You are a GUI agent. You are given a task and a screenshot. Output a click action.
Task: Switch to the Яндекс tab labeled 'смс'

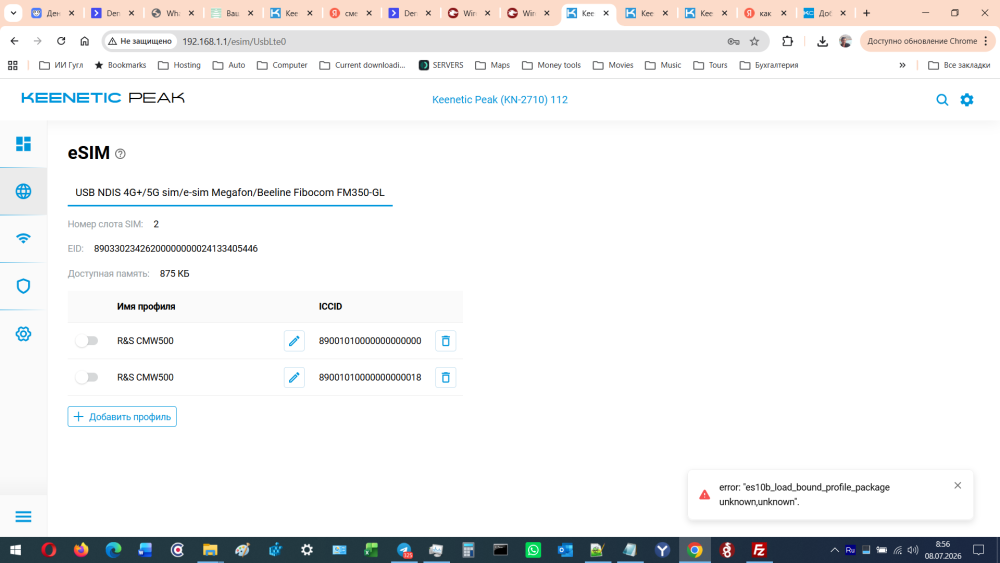[351, 13]
